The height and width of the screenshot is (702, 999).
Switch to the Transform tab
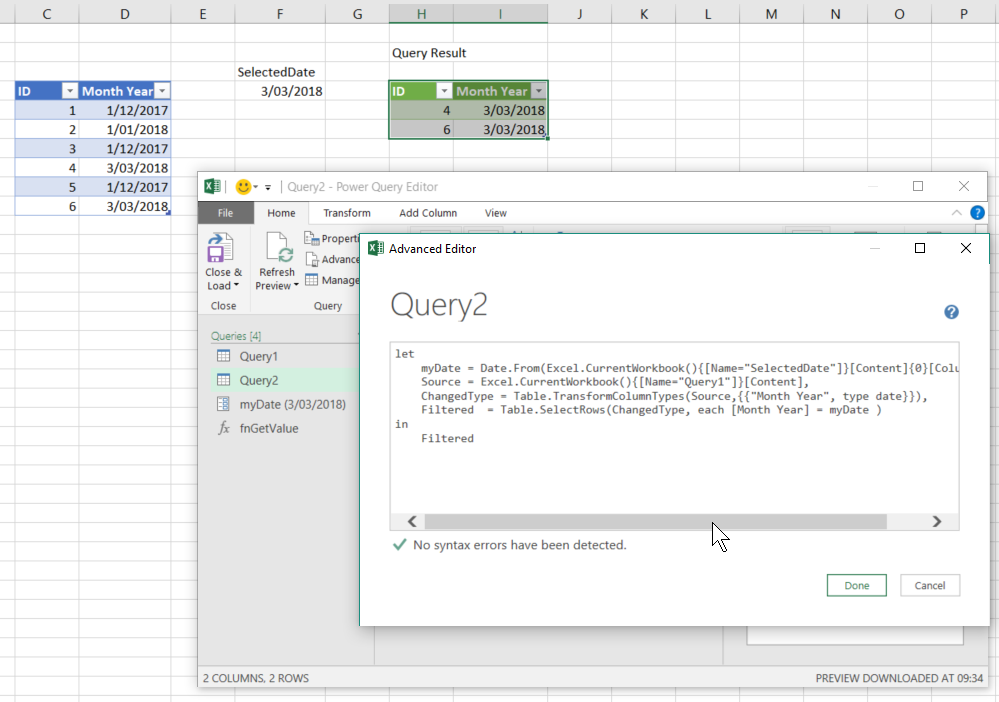(347, 213)
